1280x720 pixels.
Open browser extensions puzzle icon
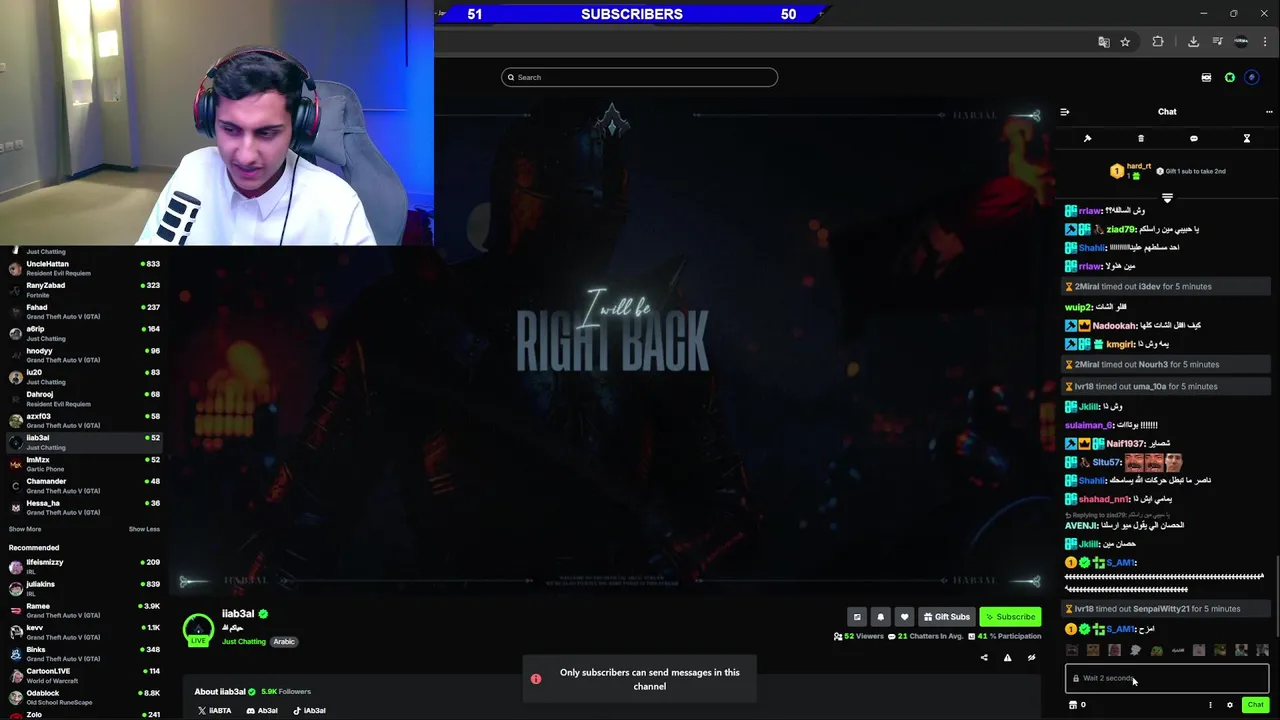tap(1158, 42)
